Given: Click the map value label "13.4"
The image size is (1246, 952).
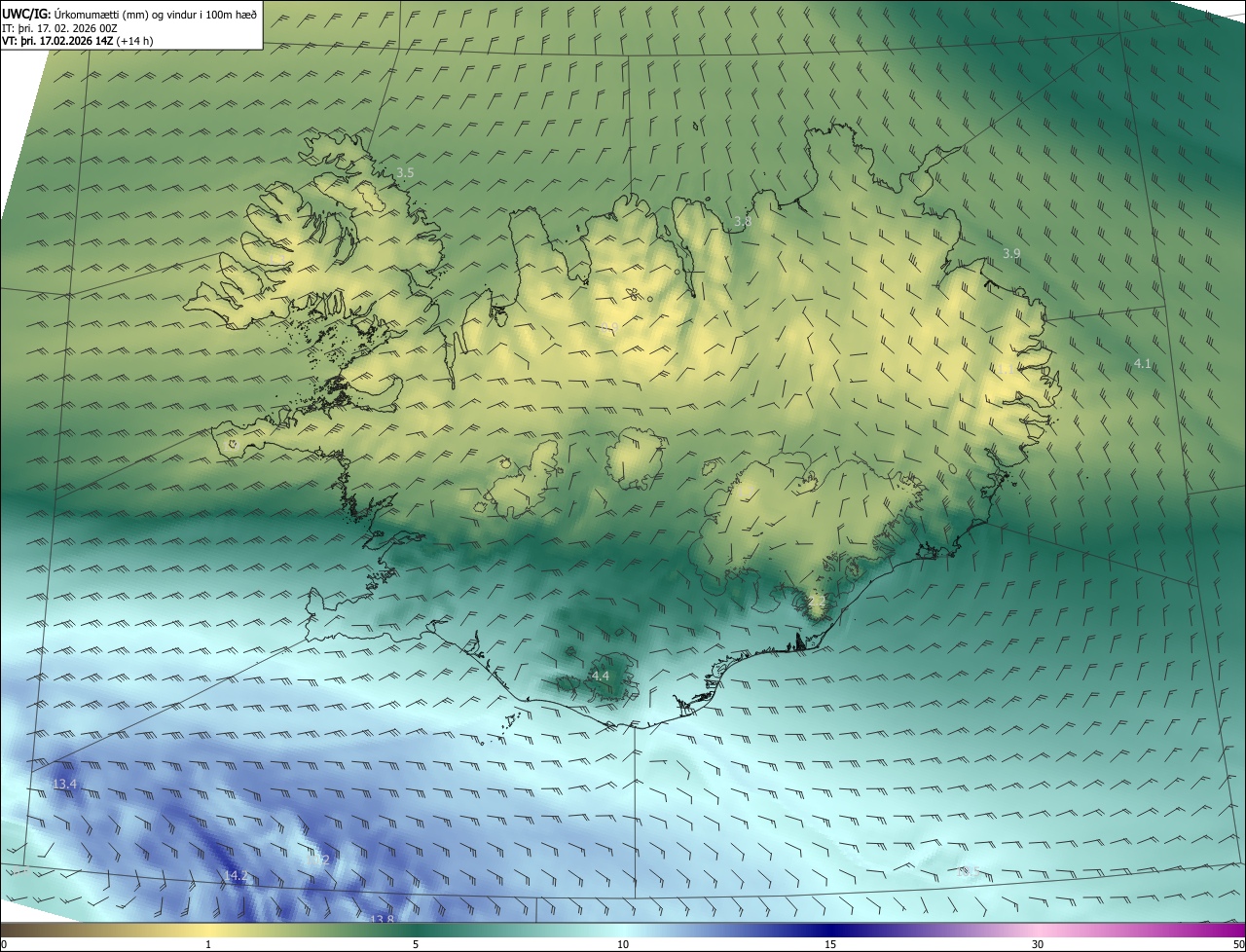Looking at the screenshot, I should click(x=65, y=784).
